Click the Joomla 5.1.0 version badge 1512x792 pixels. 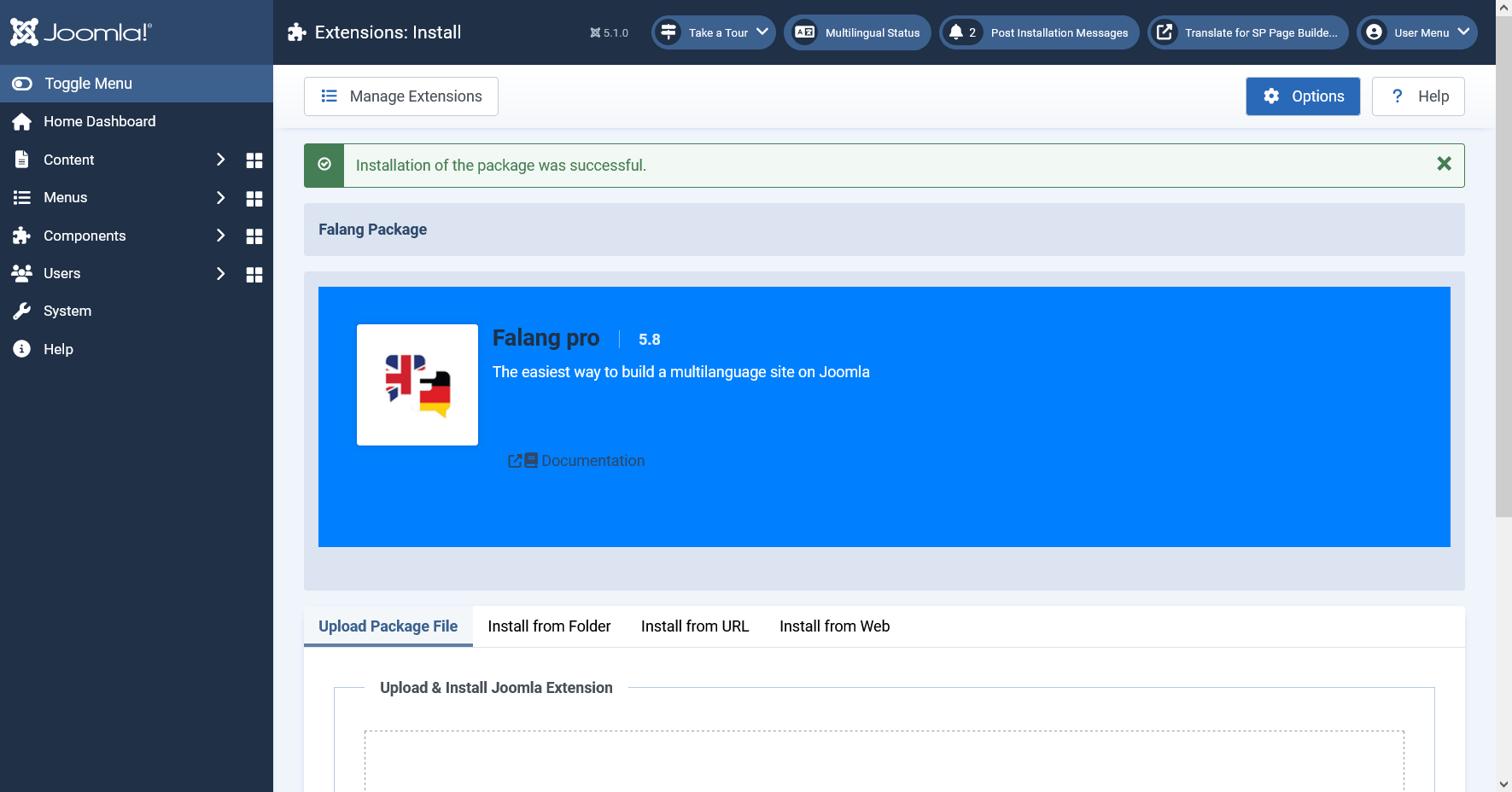[609, 32]
